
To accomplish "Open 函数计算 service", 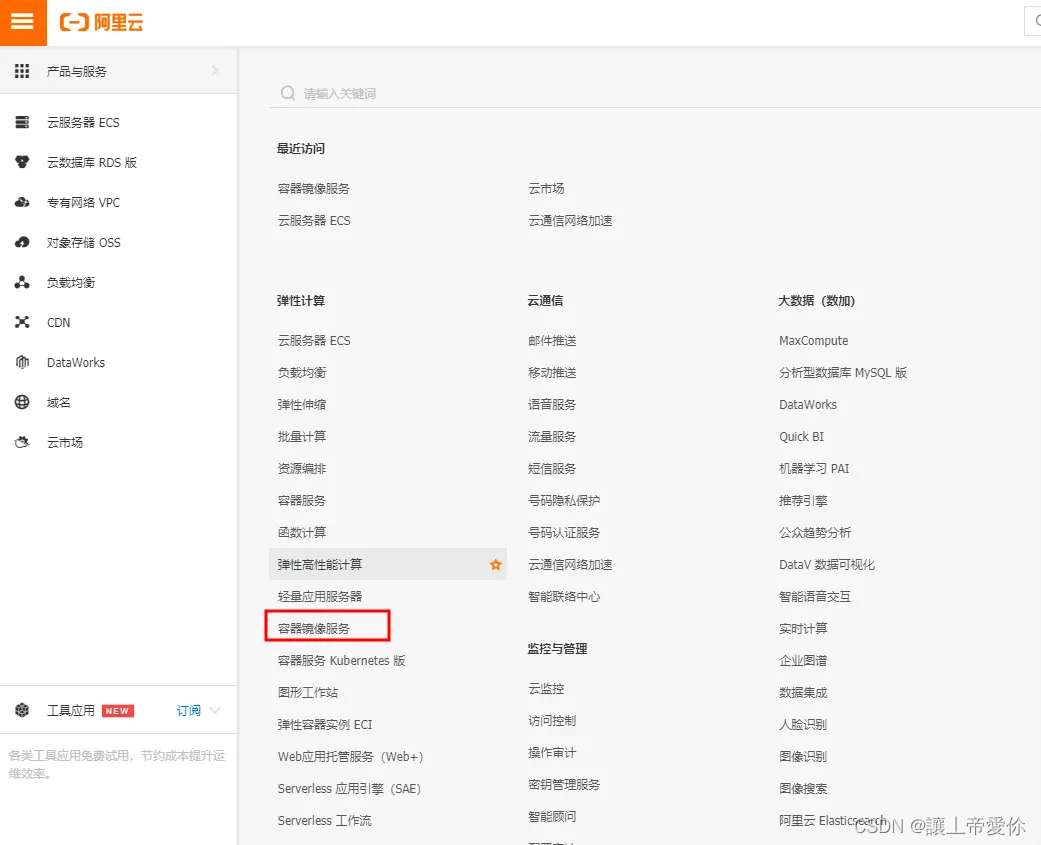I will pos(301,532).
